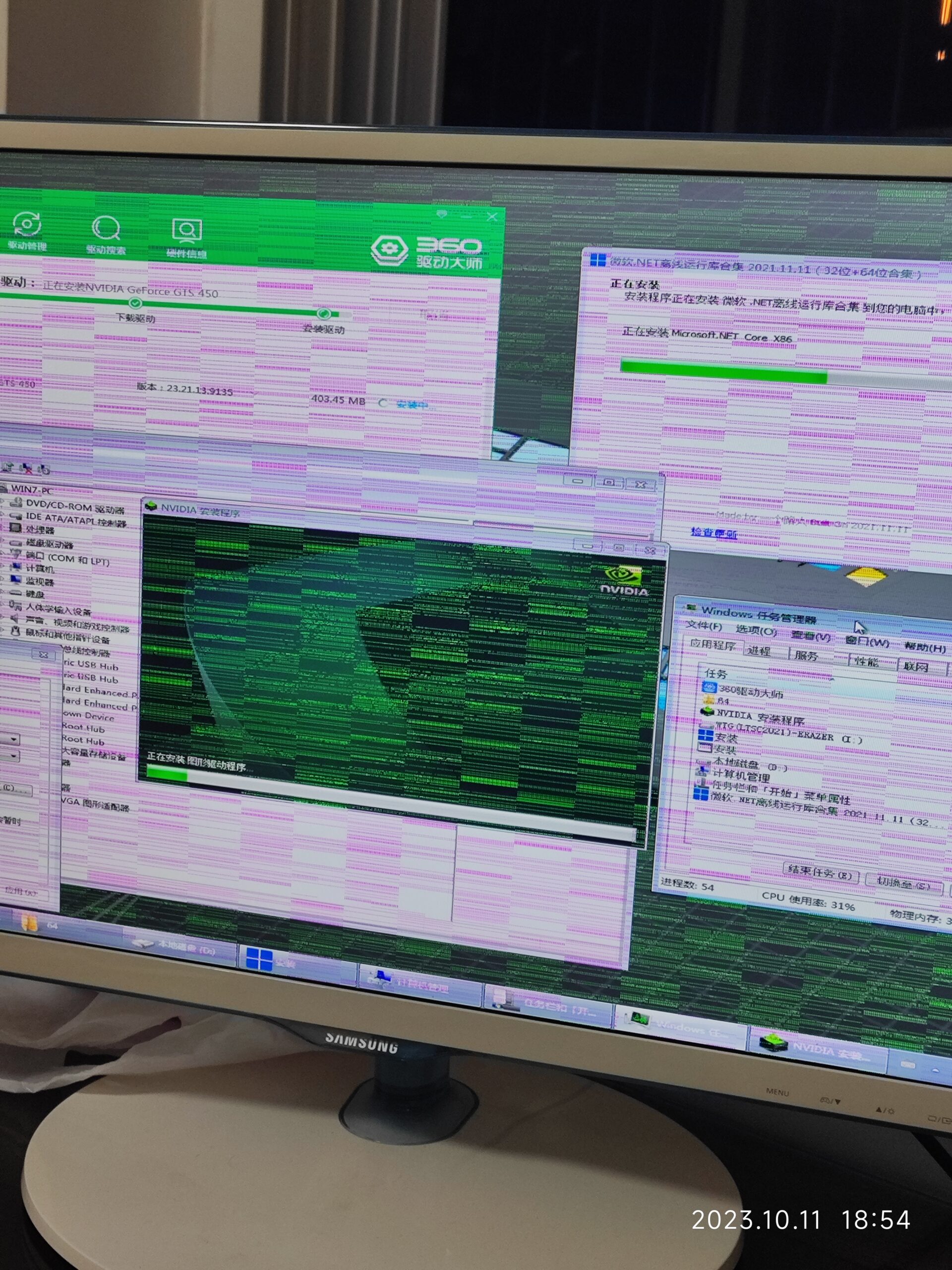Viewport: 952px width, 1270px height.
Task: Click the 检查更新 link
Action: click(714, 532)
